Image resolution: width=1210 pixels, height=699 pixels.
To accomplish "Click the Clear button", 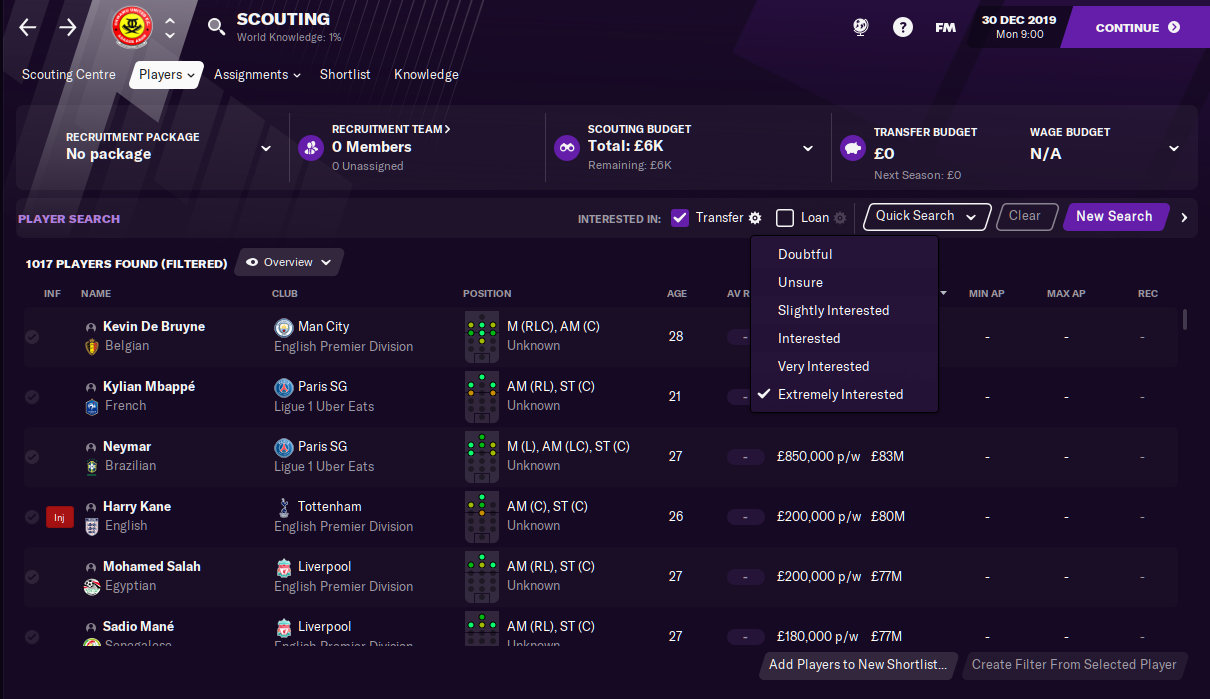I will [x=1025, y=216].
